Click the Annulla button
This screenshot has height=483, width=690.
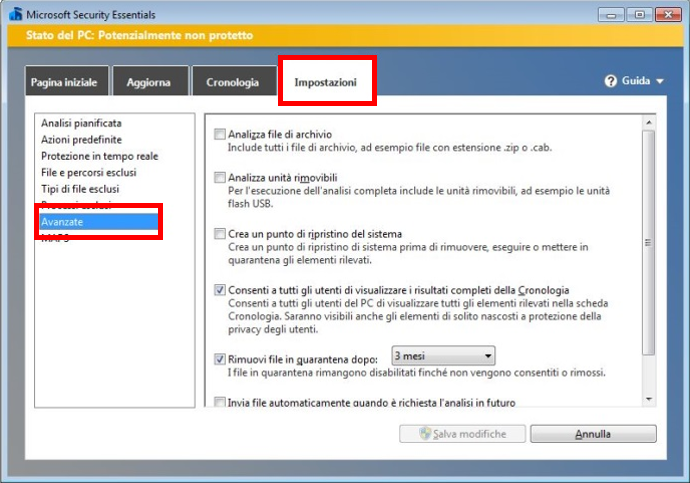593,434
